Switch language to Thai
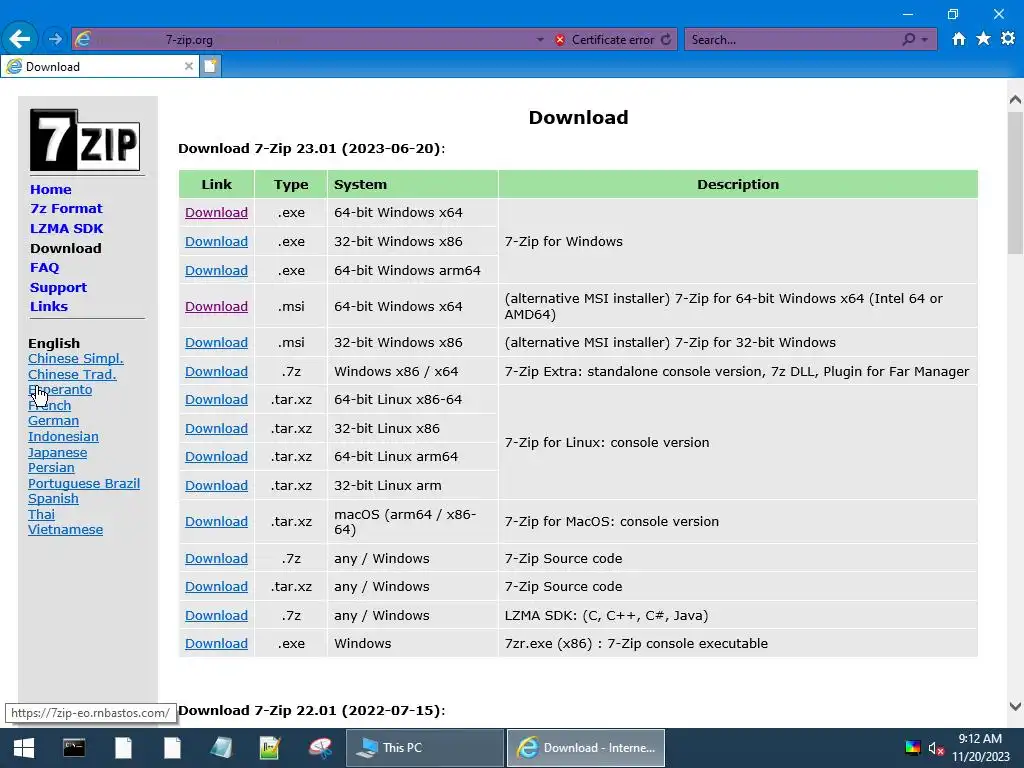Image resolution: width=1024 pixels, height=768 pixels. pos(41,515)
